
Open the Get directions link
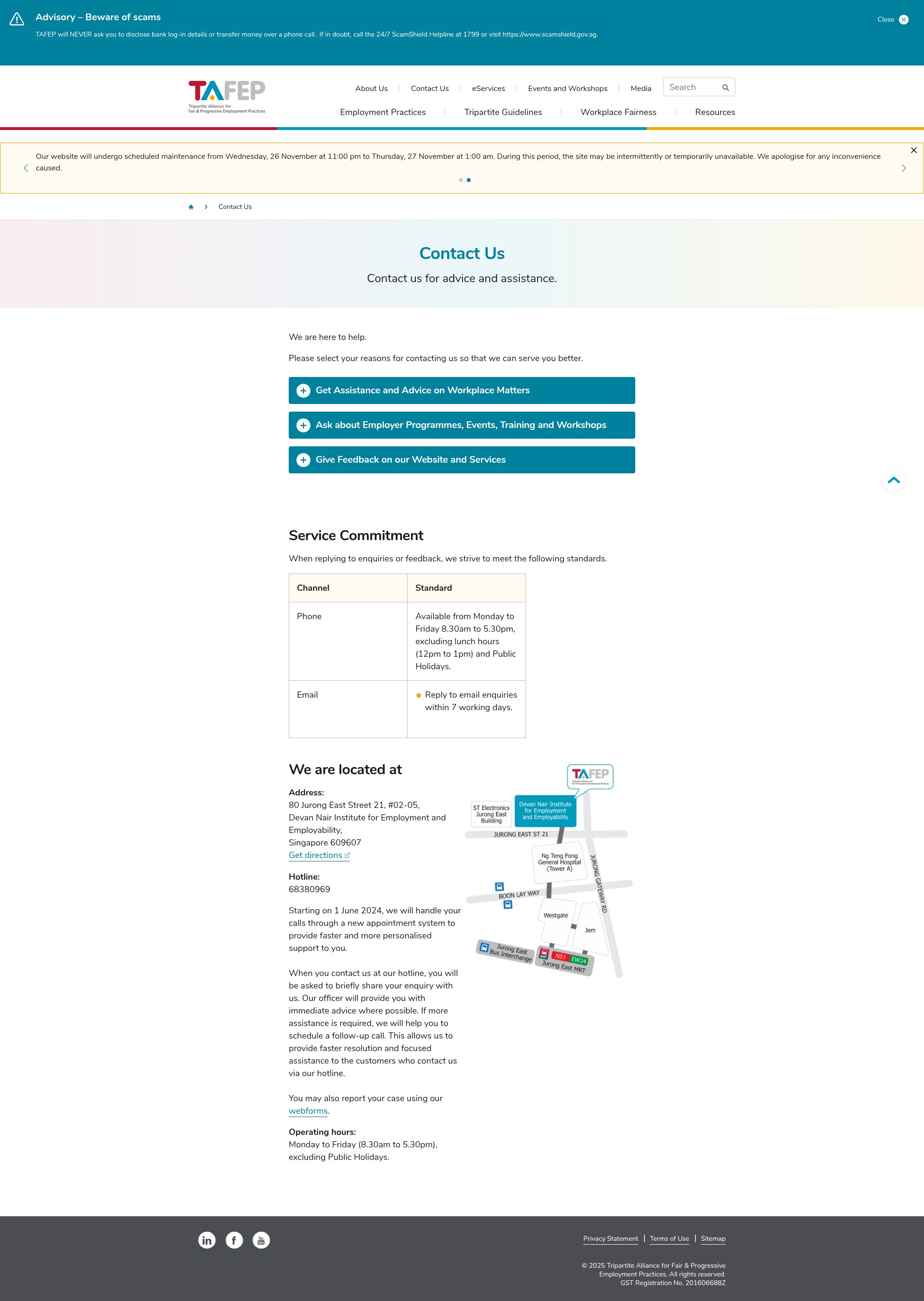click(319, 856)
